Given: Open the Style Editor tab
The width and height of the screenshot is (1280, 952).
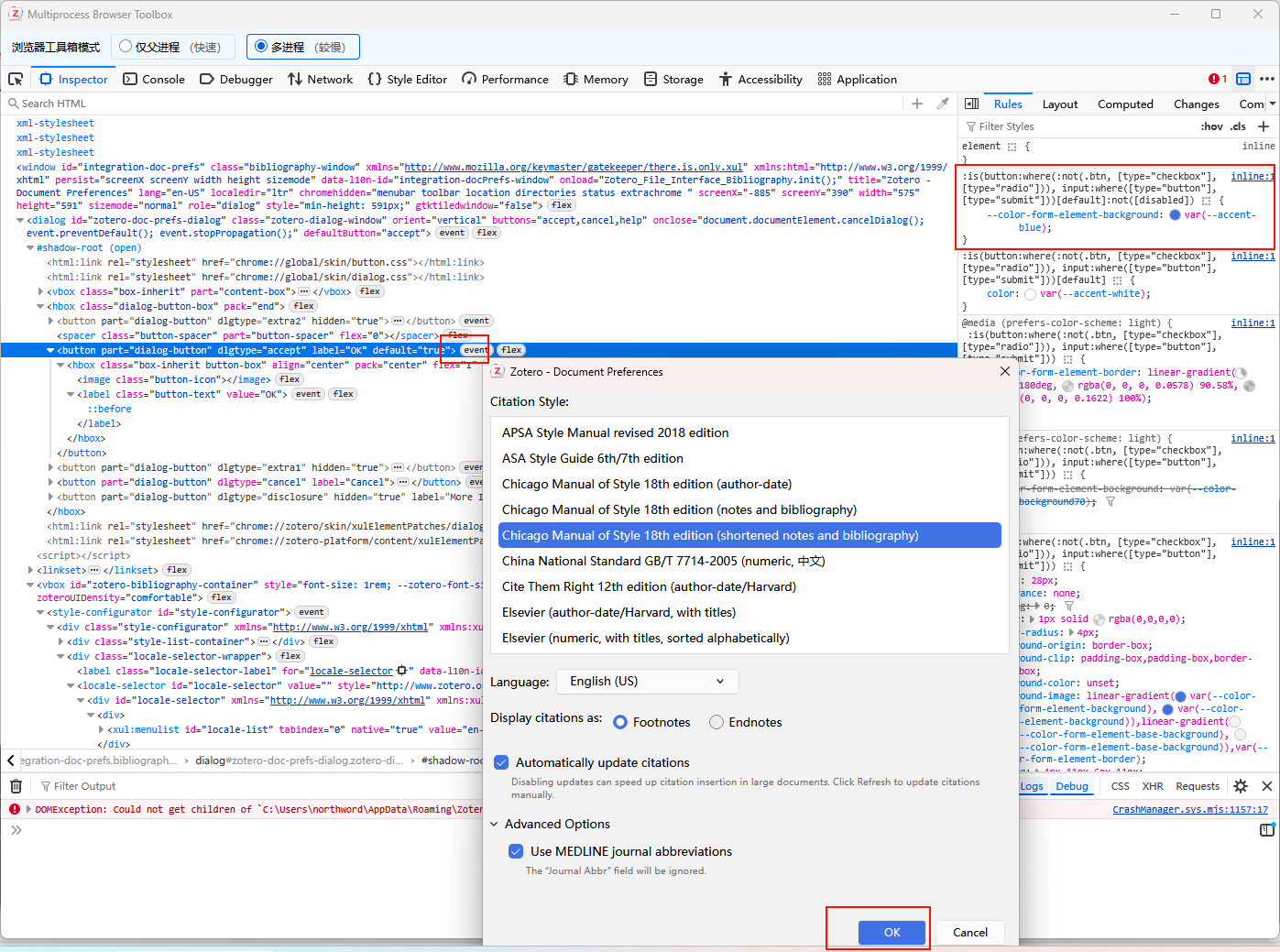Looking at the screenshot, I should [x=408, y=80].
